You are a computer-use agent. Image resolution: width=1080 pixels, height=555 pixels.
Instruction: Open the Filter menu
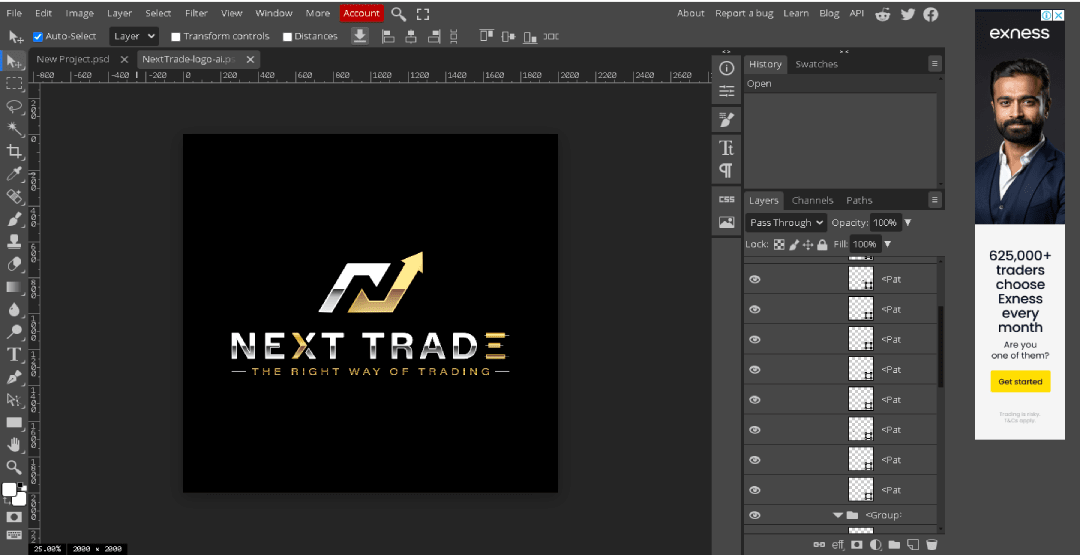click(196, 13)
